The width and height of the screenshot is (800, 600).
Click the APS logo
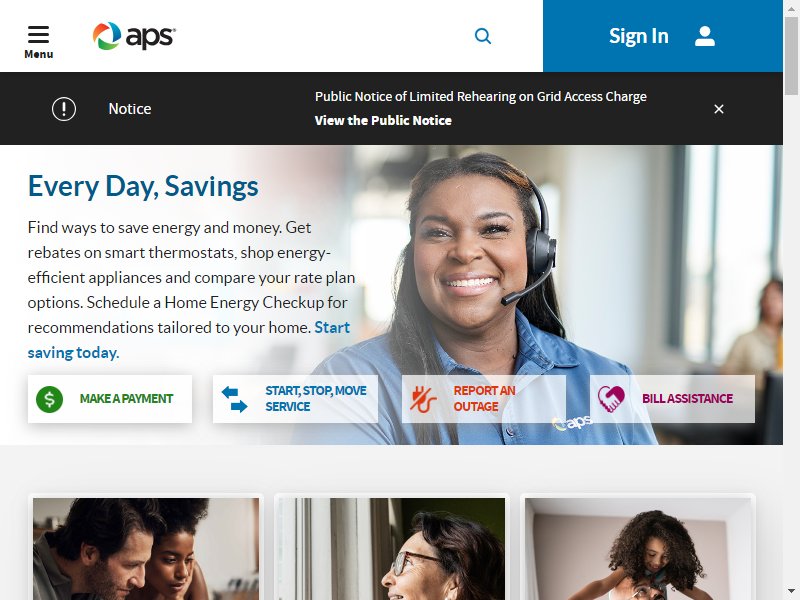[134, 36]
